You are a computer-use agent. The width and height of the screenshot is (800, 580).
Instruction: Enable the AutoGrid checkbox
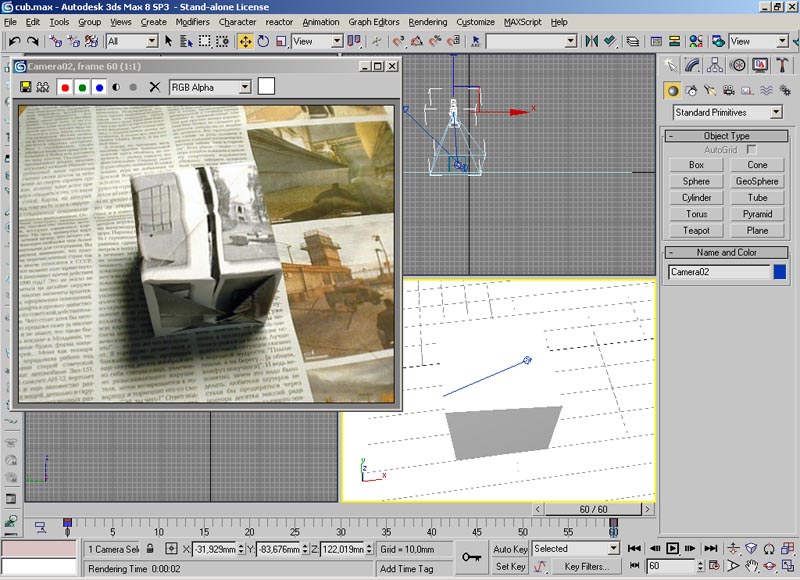751,149
